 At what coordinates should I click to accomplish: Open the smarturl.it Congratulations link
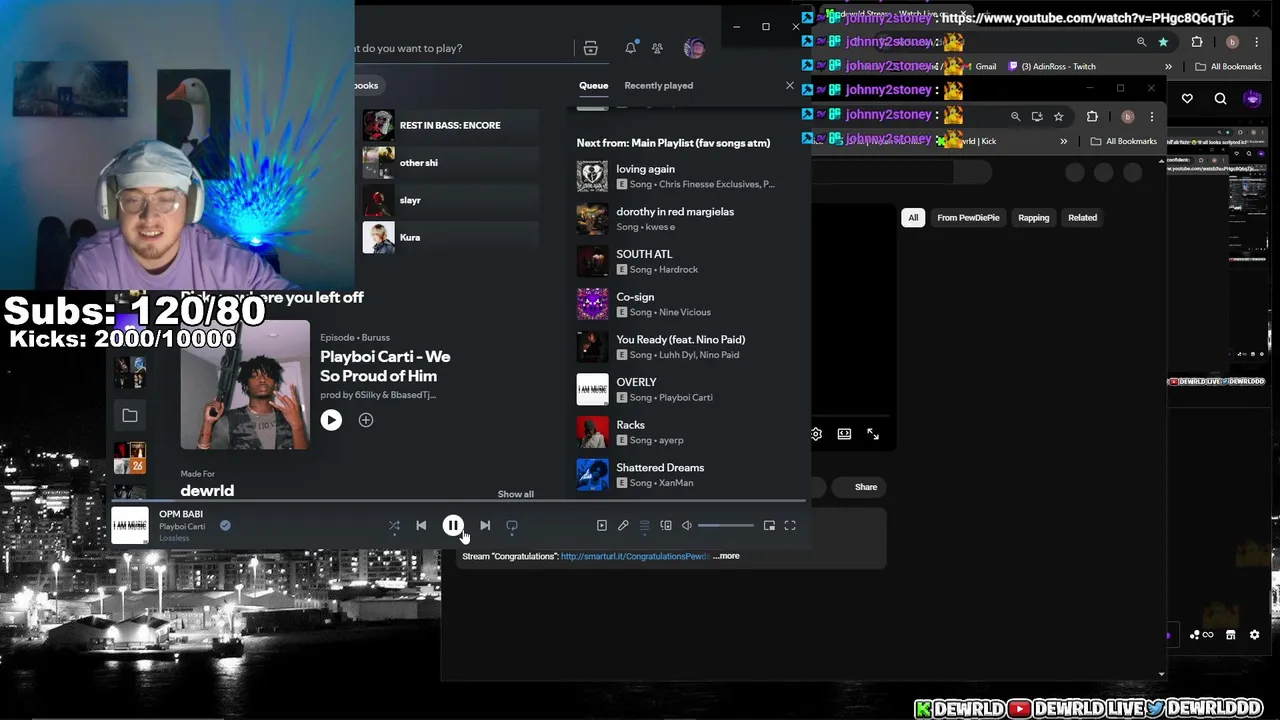pos(635,556)
